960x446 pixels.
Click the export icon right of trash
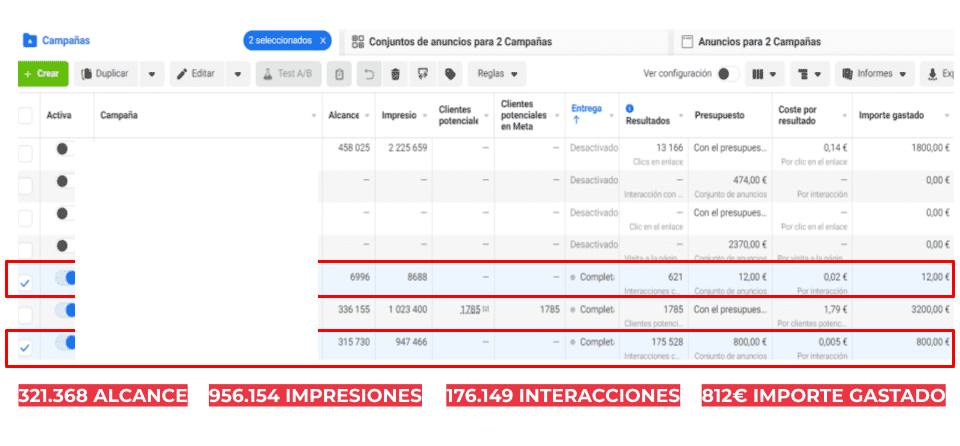(x=423, y=74)
